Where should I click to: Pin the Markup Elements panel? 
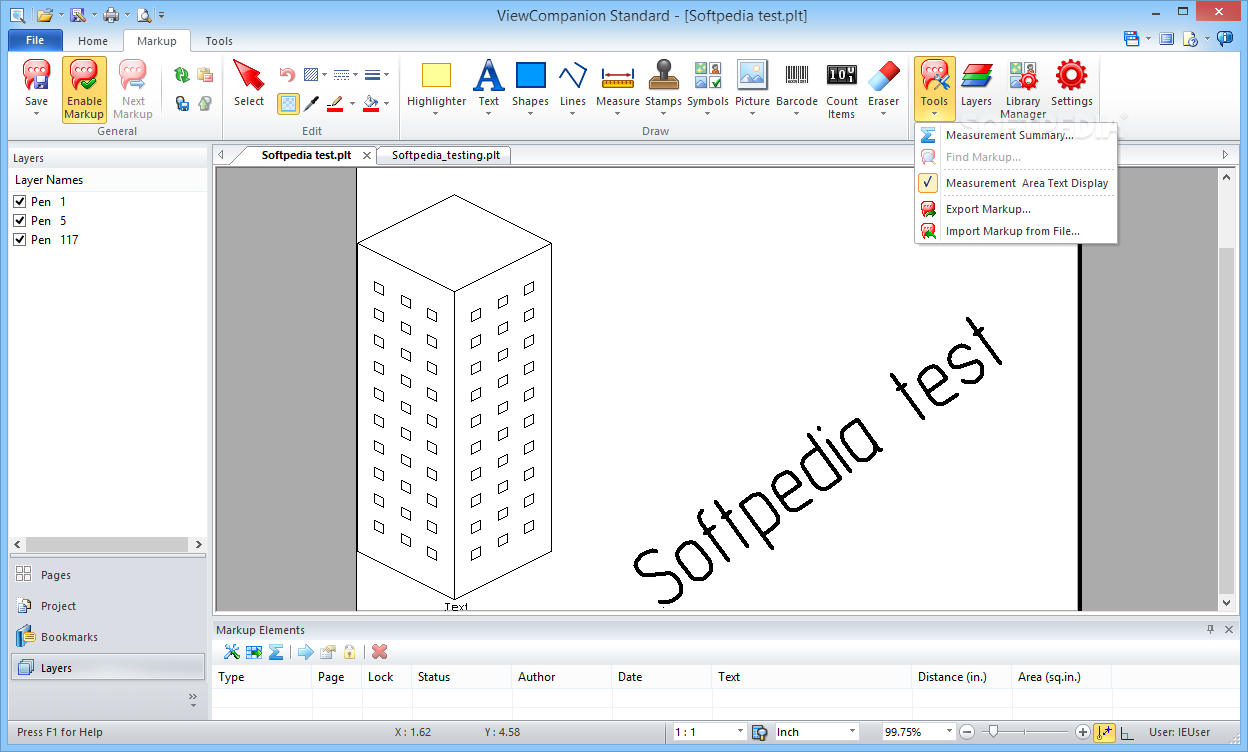click(1210, 629)
